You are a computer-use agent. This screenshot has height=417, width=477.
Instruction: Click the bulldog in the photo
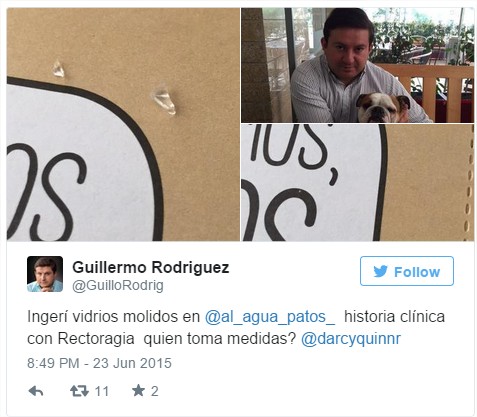382,107
